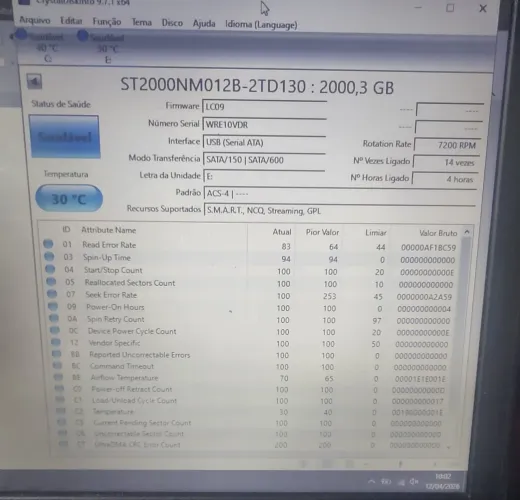The width and height of the screenshot is (520, 500).
Task: Click the Limiar column header
Action: tap(376, 233)
